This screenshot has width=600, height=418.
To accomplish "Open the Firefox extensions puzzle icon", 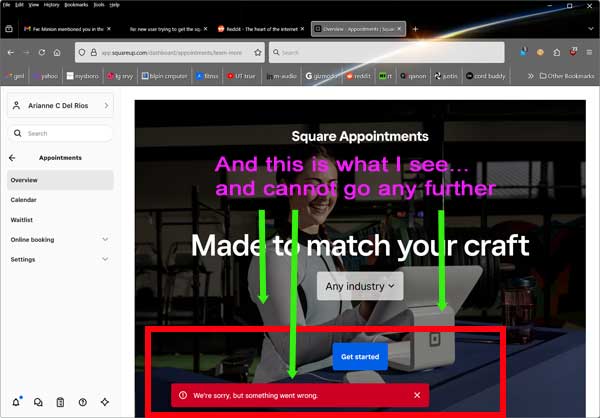I will click(x=557, y=52).
